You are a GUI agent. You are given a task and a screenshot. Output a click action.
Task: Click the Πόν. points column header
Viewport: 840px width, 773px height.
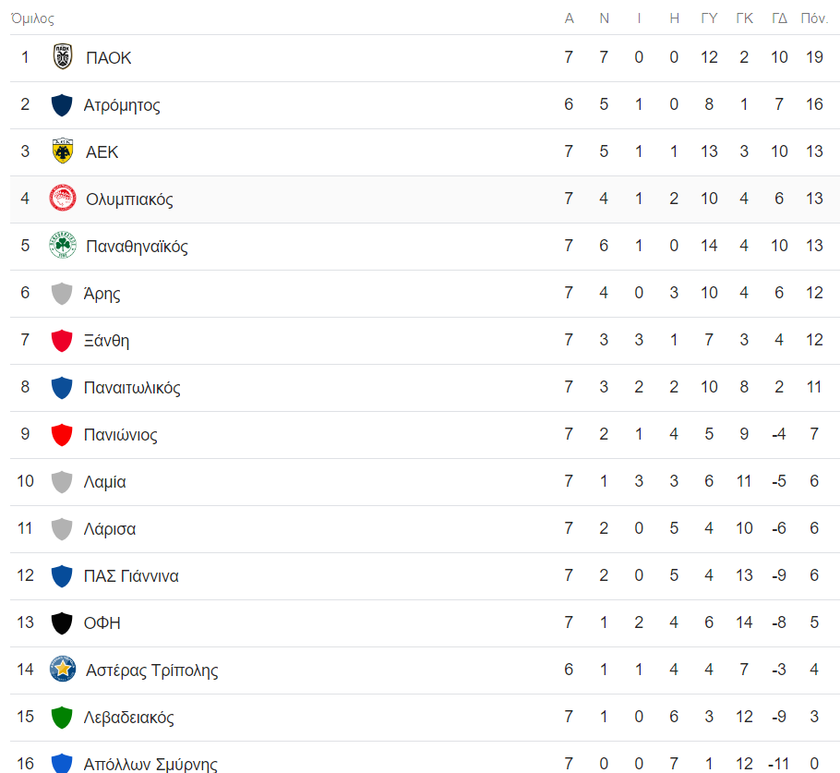pos(814,18)
